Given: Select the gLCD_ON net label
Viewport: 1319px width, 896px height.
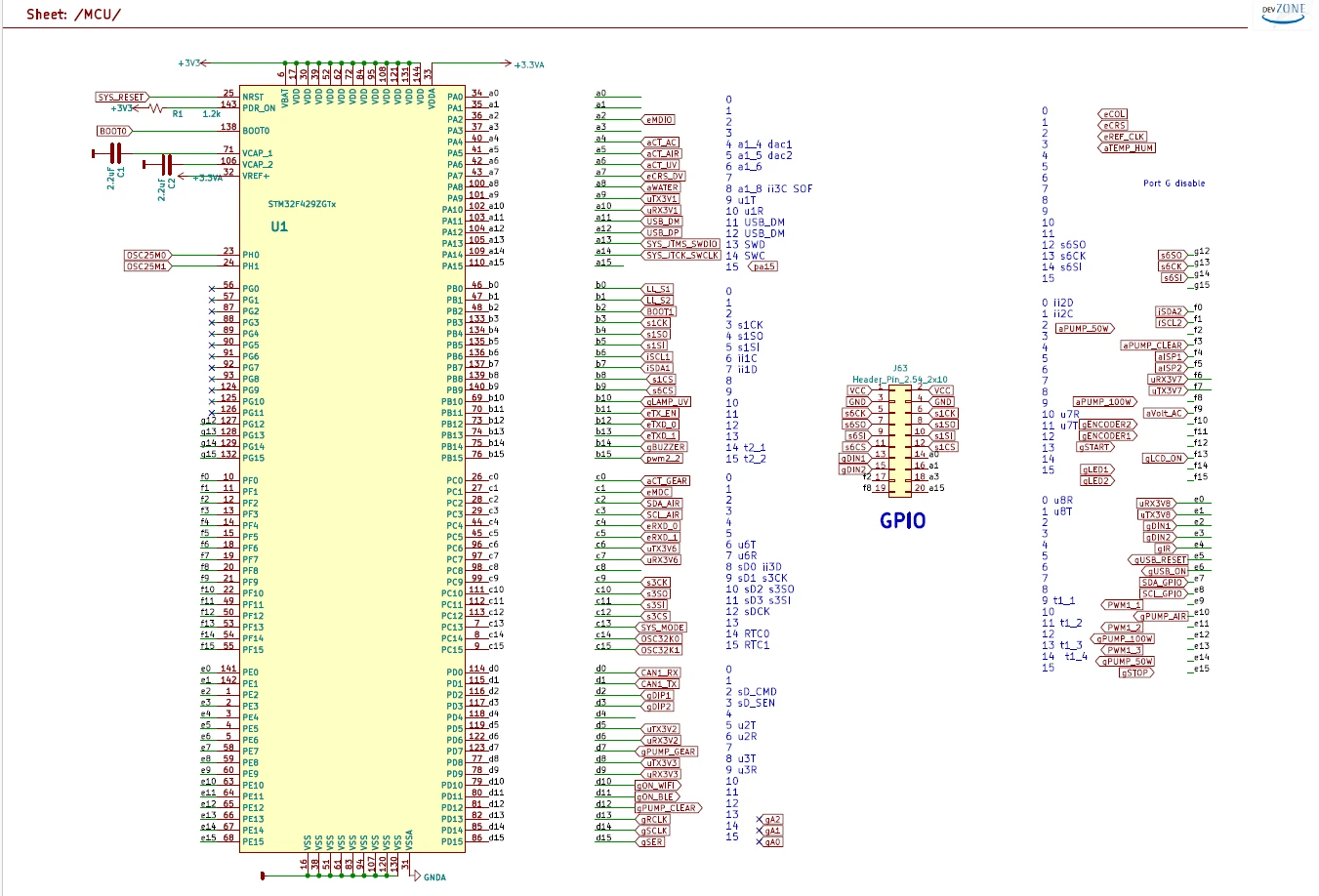Looking at the screenshot, I should [1164, 459].
